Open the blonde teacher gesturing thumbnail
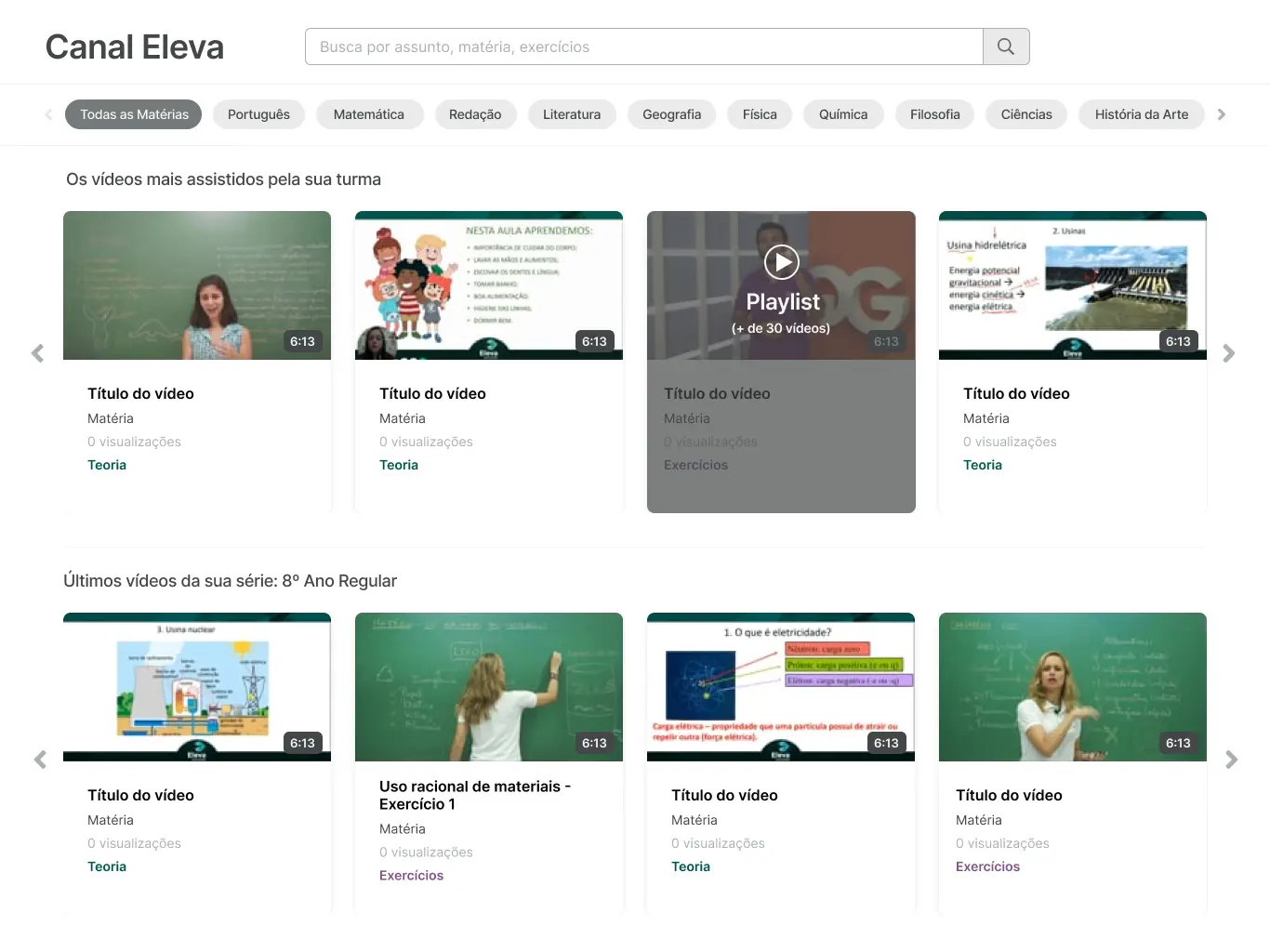 coord(1073,687)
